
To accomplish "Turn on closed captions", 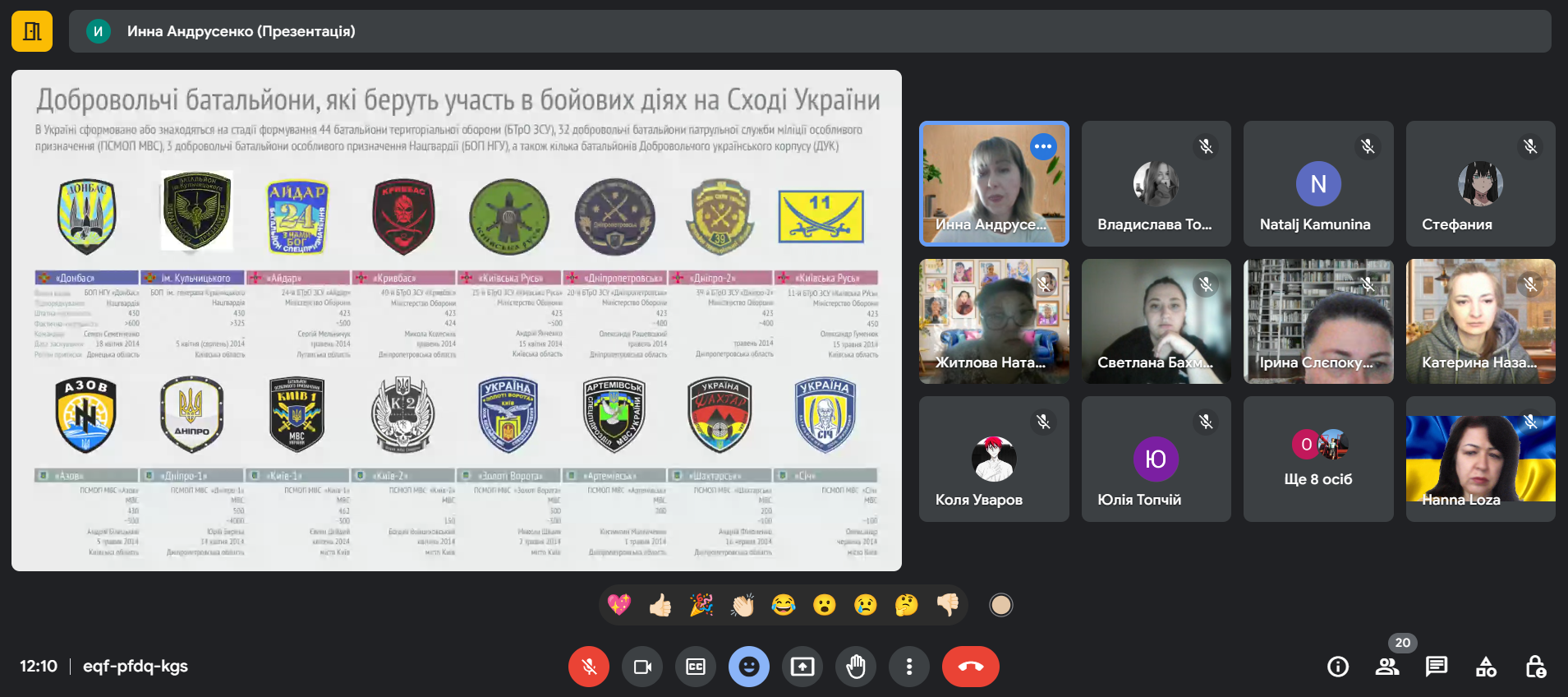I will (x=696, y=667).
